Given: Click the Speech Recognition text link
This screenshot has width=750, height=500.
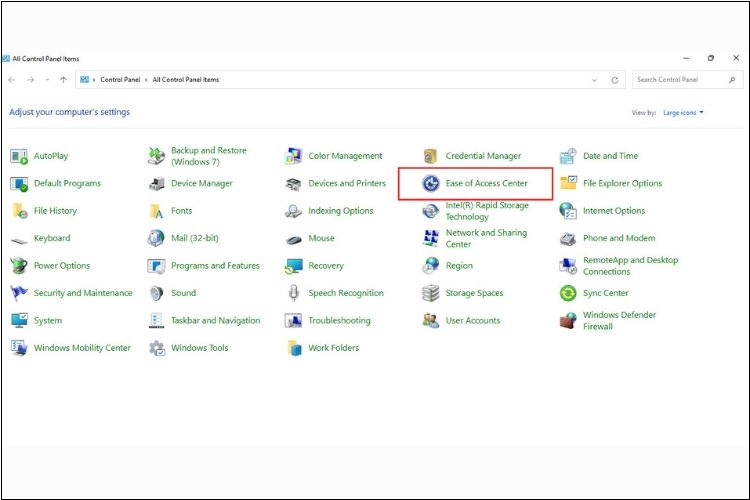Looking at the screenshot, I should [x=346, y=293].
